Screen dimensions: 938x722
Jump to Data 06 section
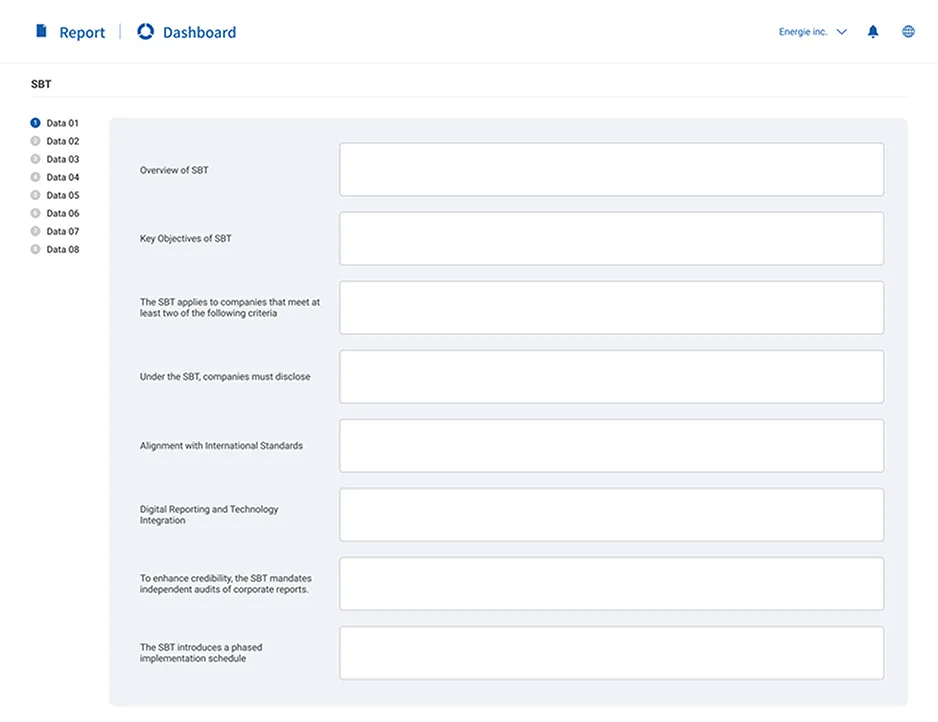(62, 213)
